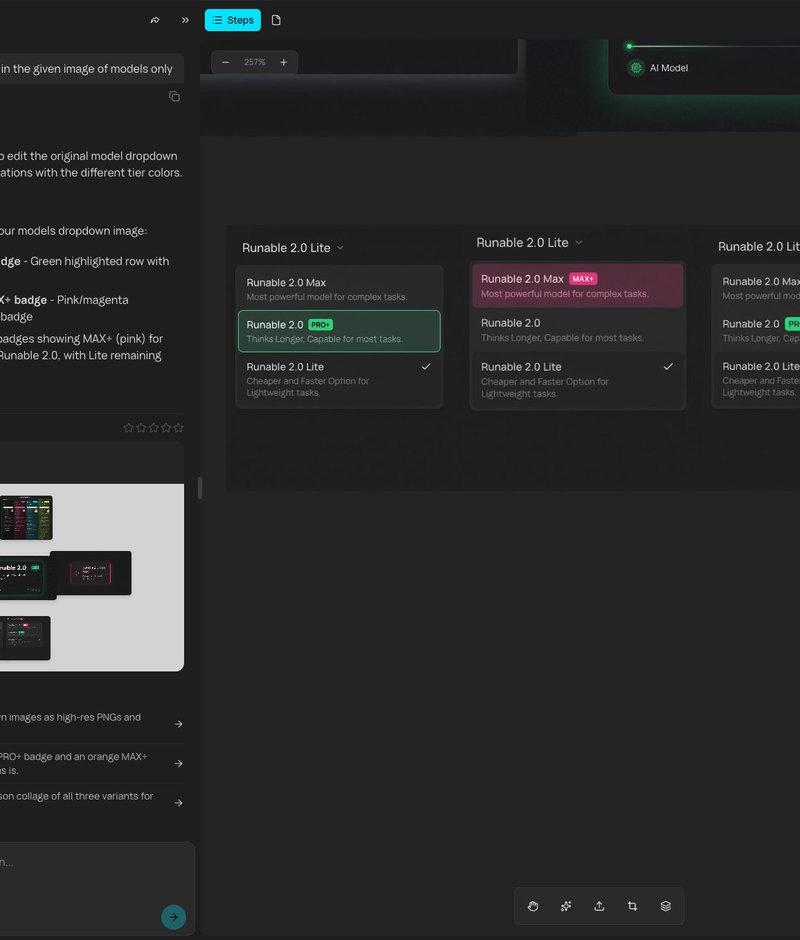Open the document file icon next to Steps

(x=276, y=20)
